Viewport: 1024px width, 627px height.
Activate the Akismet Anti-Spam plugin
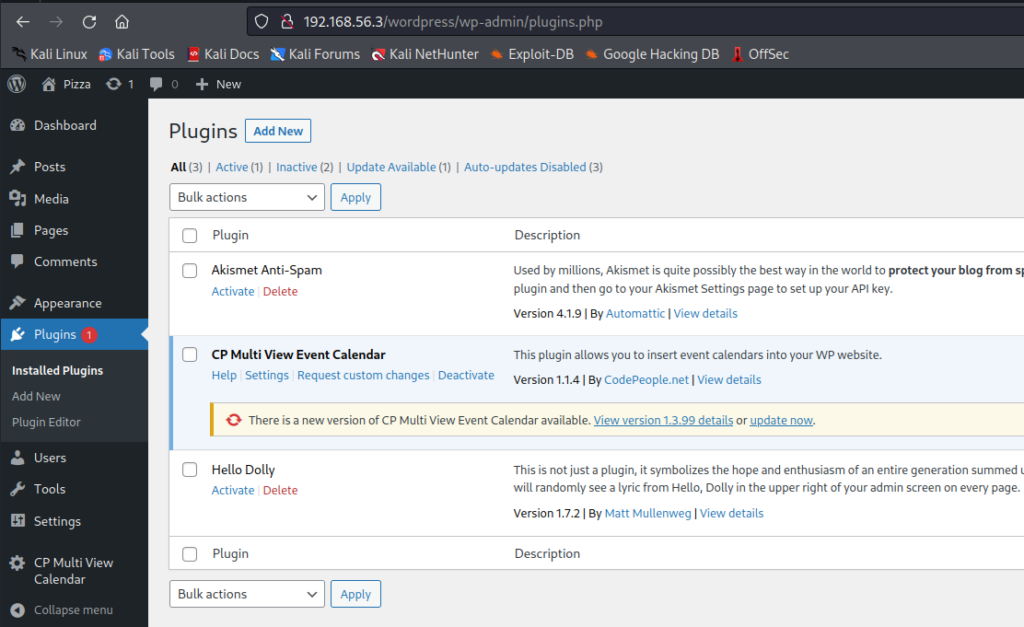pyautogui.click(x=232, y=291)
